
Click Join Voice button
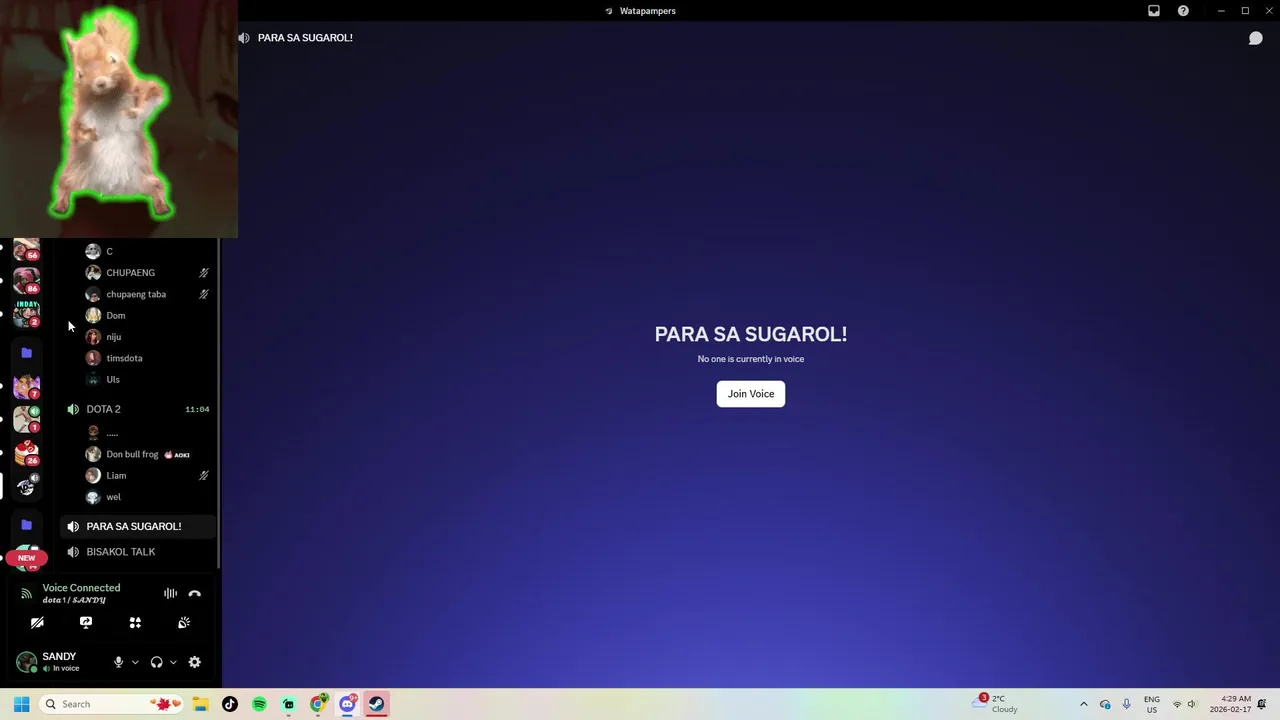751,394
